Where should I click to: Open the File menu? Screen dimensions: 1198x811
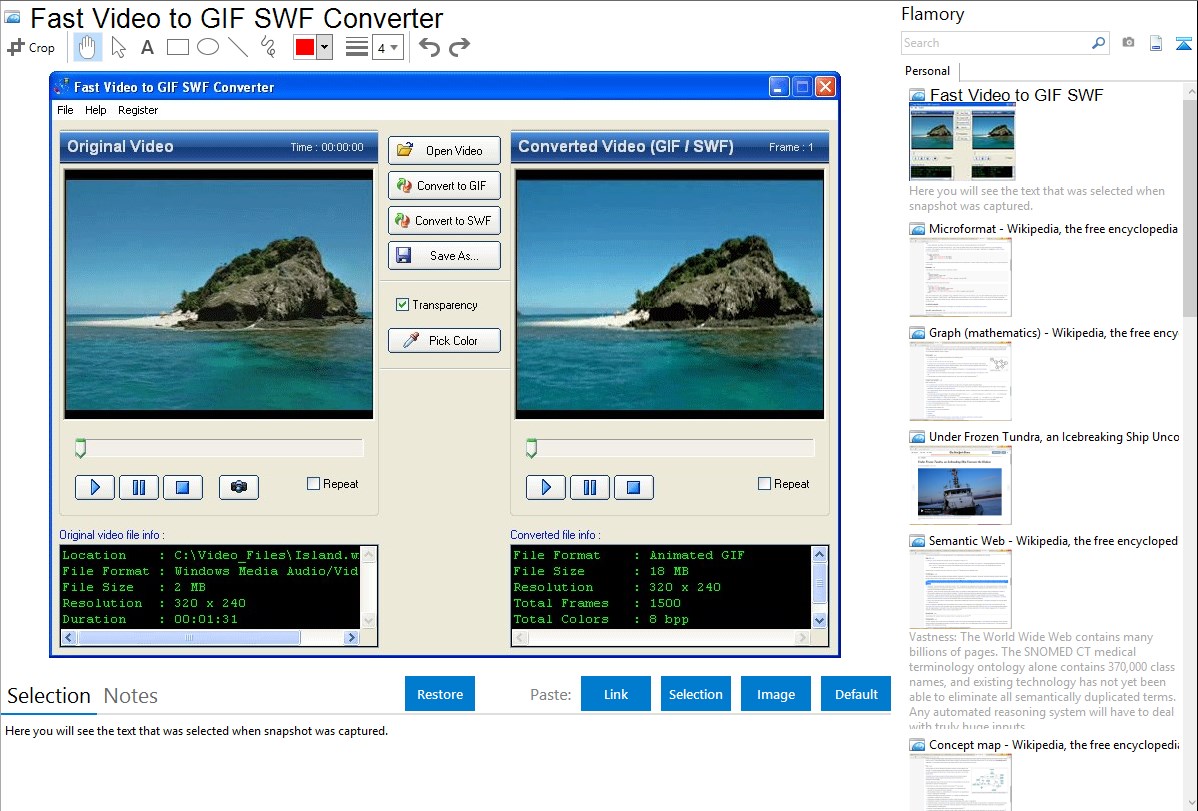tap(65, 110)
